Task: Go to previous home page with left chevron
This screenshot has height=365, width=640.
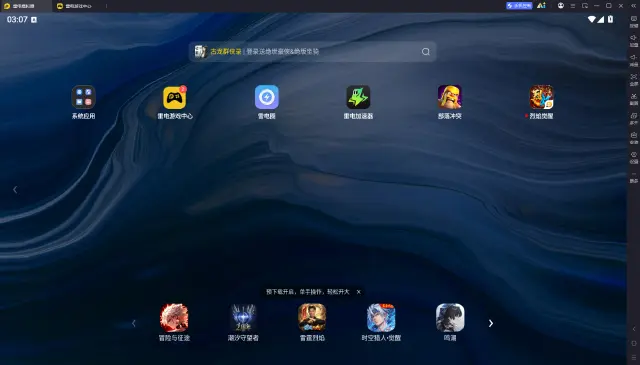Action: [x=15, y=189]
